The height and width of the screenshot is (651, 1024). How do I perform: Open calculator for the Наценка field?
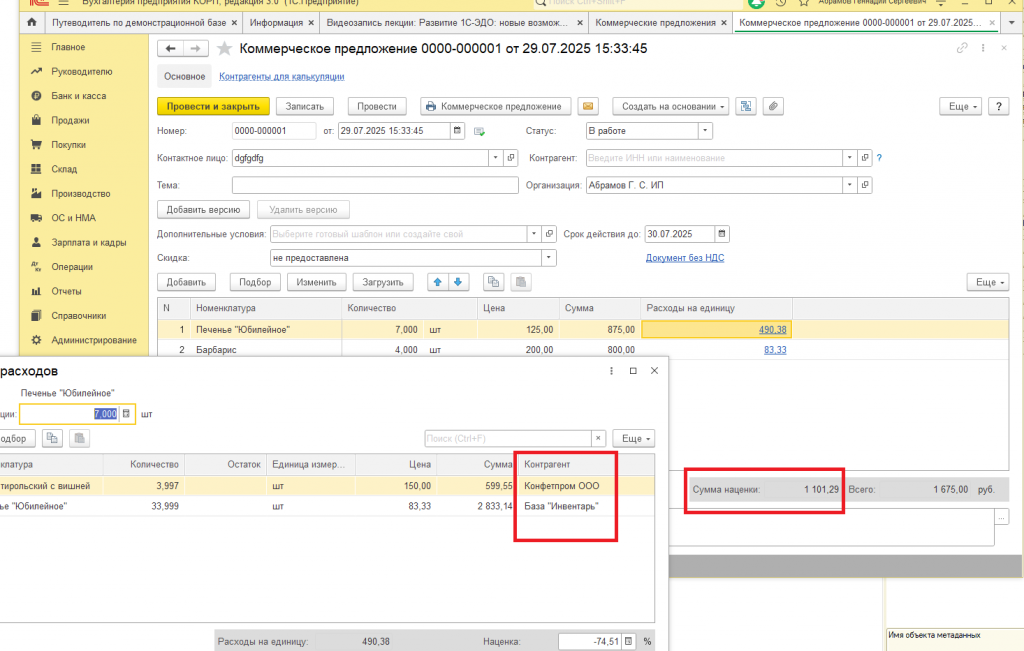(x=628, y=642)
